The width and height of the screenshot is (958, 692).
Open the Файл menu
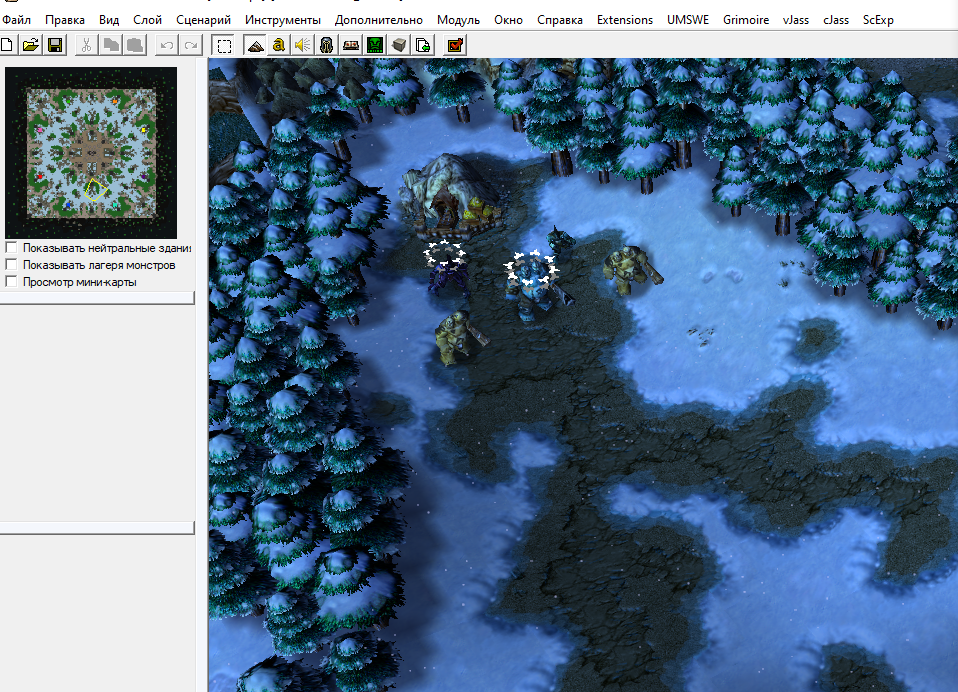coord(16,20)
